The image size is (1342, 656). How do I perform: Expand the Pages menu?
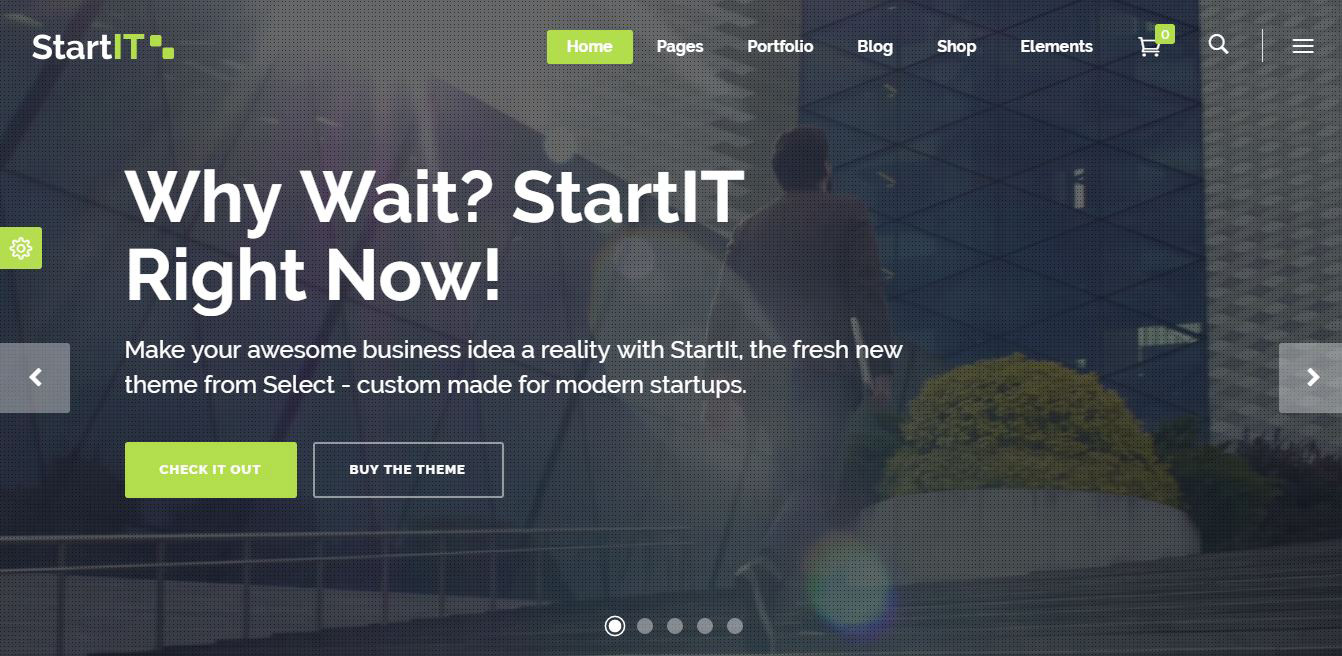680,47
